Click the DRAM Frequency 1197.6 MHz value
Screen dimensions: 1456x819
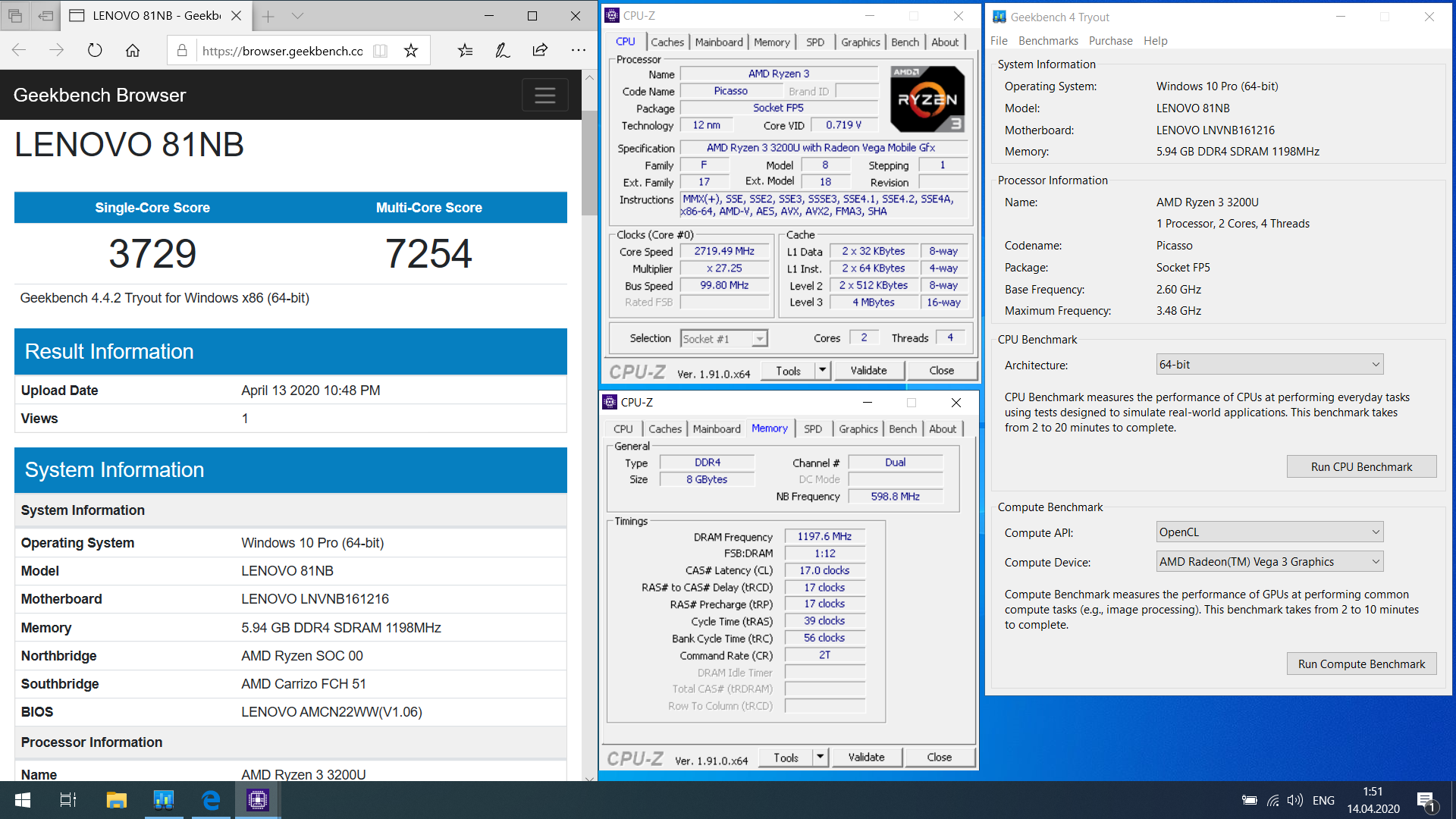pos(824,536)
